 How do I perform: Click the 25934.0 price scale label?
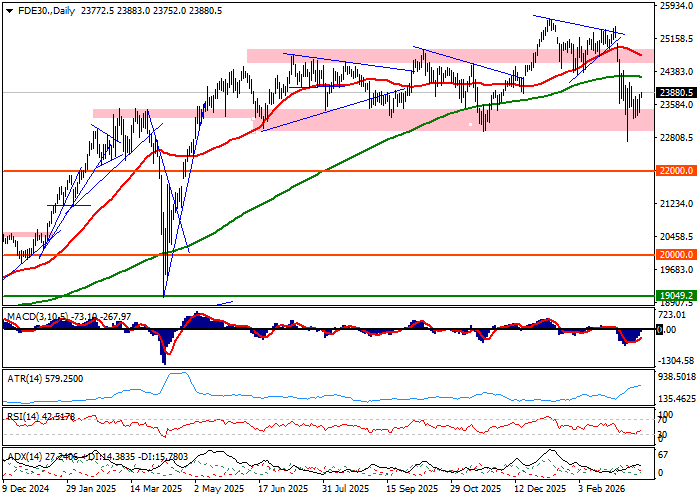tap(678, 6)
